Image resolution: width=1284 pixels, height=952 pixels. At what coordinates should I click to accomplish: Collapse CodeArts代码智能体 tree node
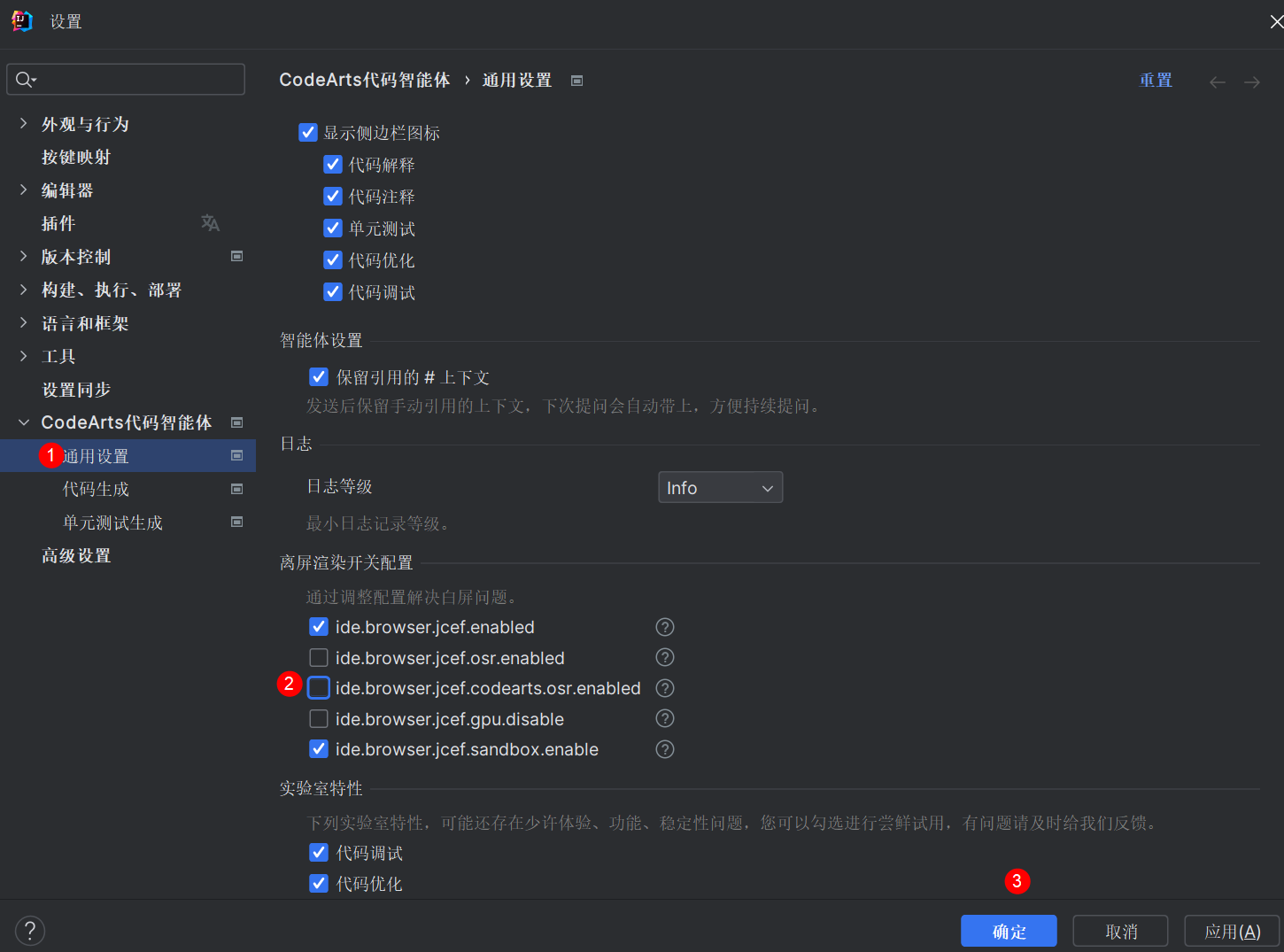(x=24, y=422)
